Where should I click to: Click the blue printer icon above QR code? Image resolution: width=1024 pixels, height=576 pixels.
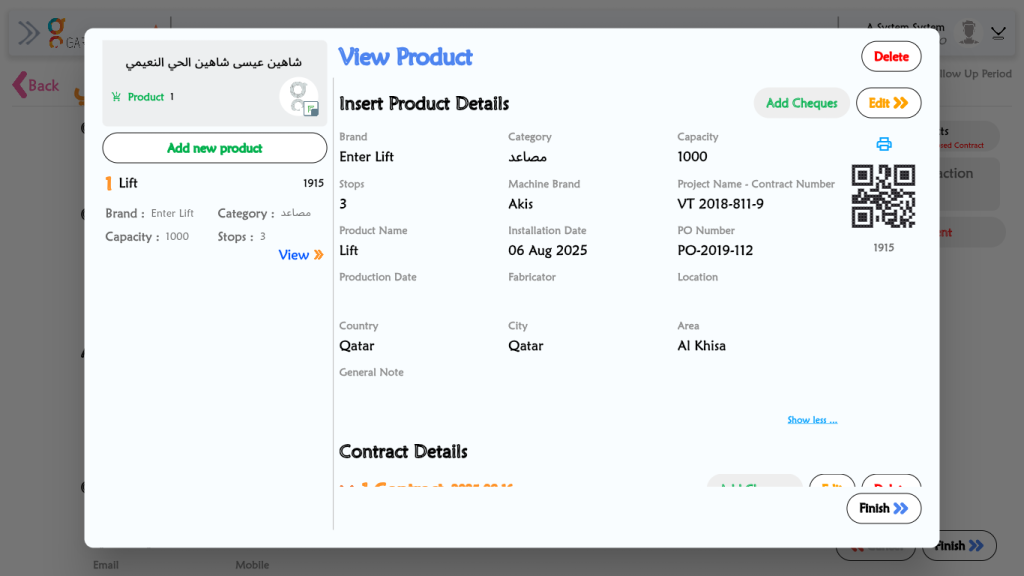tap(883, 144)
